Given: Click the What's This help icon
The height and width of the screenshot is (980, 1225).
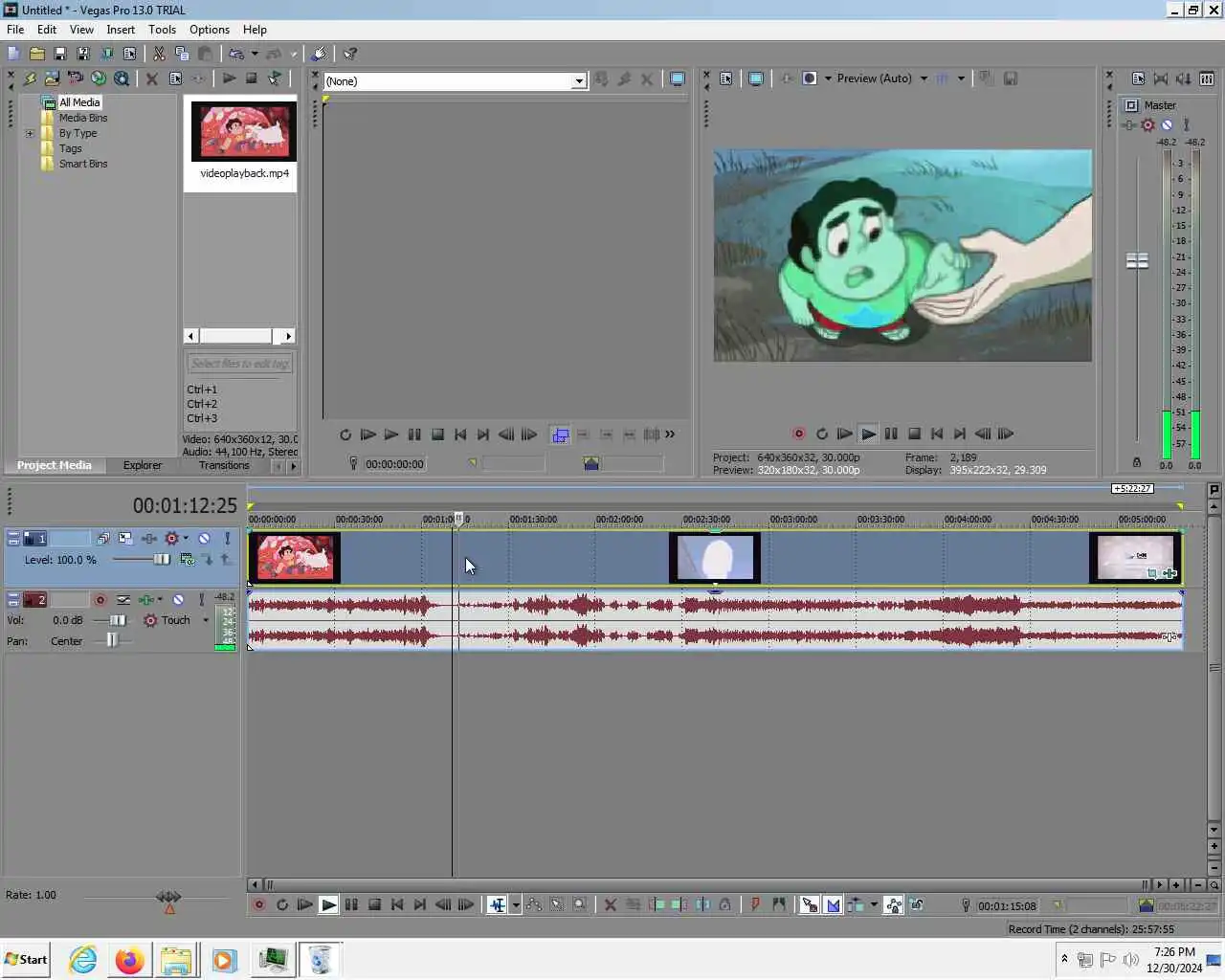Looking at the screenshot, I should coord(350,54).
